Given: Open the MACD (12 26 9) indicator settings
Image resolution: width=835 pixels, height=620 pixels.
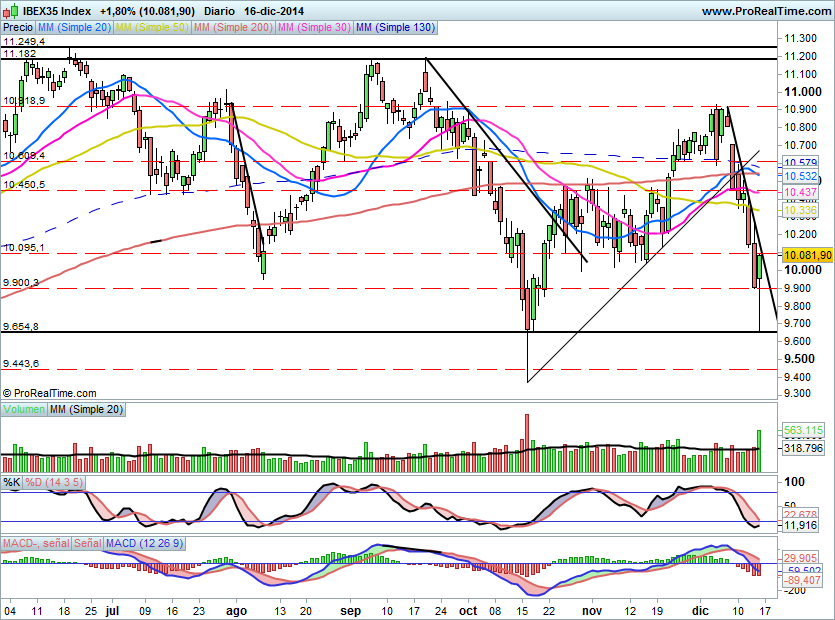Looking at the screenshot, I should 145,542.
